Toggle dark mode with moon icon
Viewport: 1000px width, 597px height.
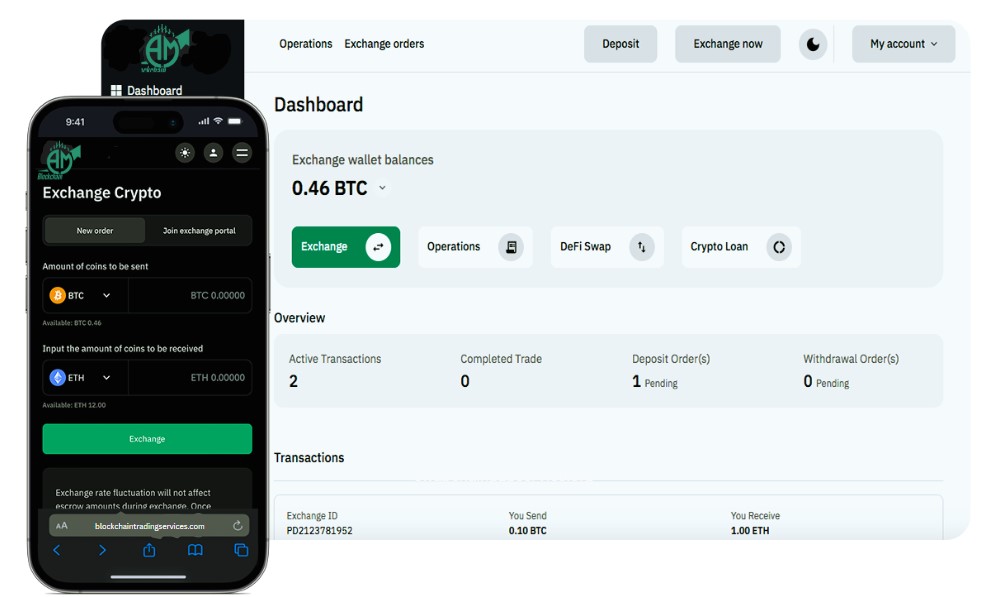813,44
